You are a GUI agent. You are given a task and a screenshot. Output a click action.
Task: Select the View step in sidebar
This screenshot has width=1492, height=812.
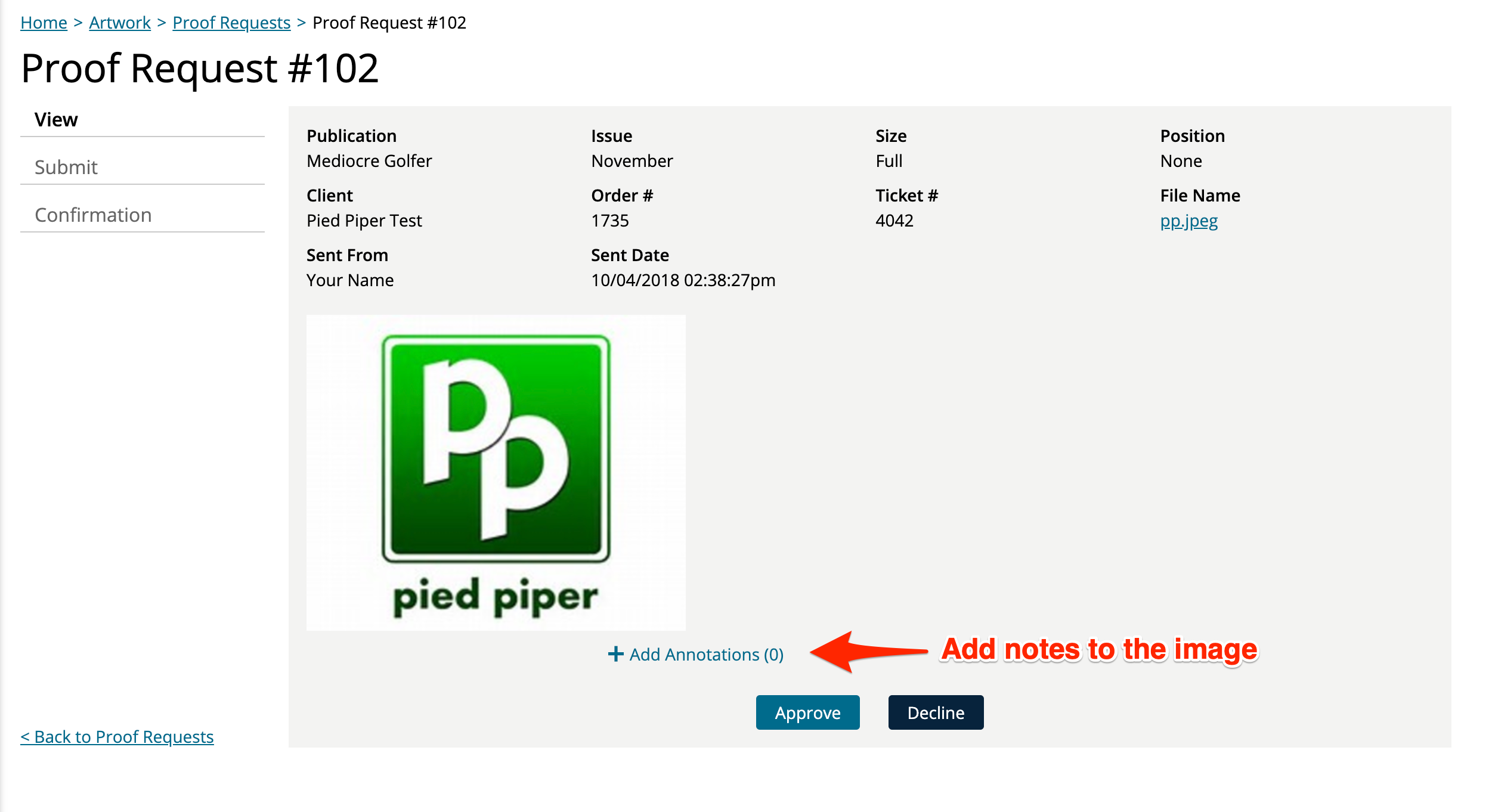pos(56,119)
